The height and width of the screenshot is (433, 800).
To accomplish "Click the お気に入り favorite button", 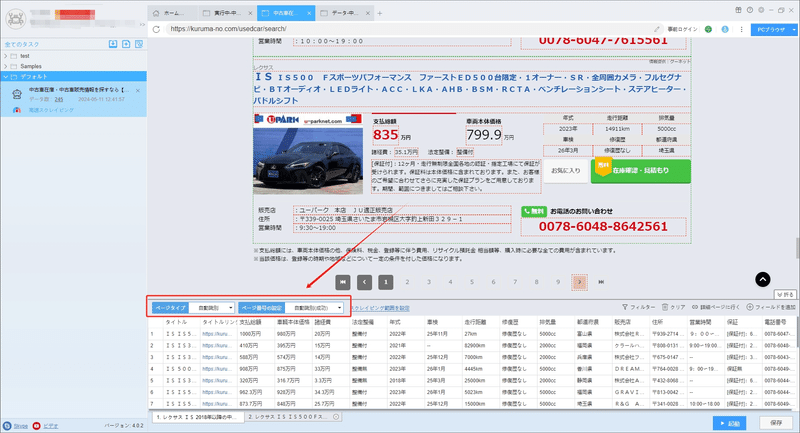I will coord(566,171).
